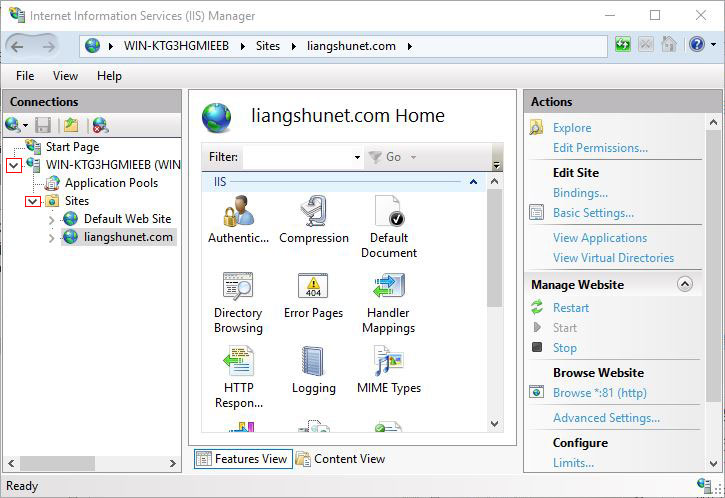Viewport: 725px width, 498px height.
Task: Click the Back navigation arrow
Action: click(x=17, y=46)
